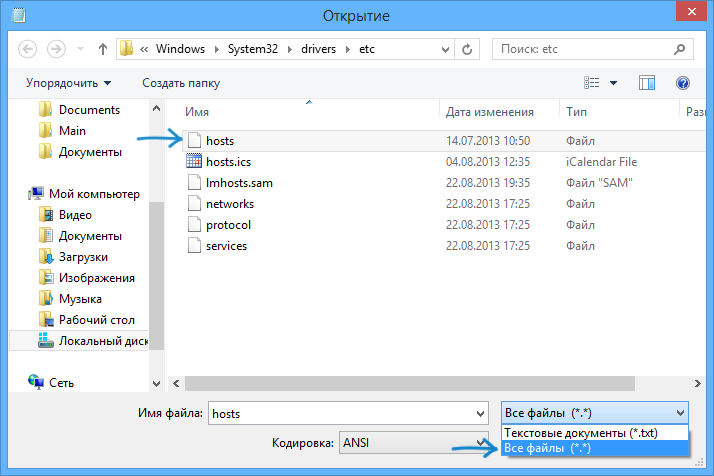Click Создать папку button
The height and width of the screenshot is (476, 714).
[x=181, y=83]
